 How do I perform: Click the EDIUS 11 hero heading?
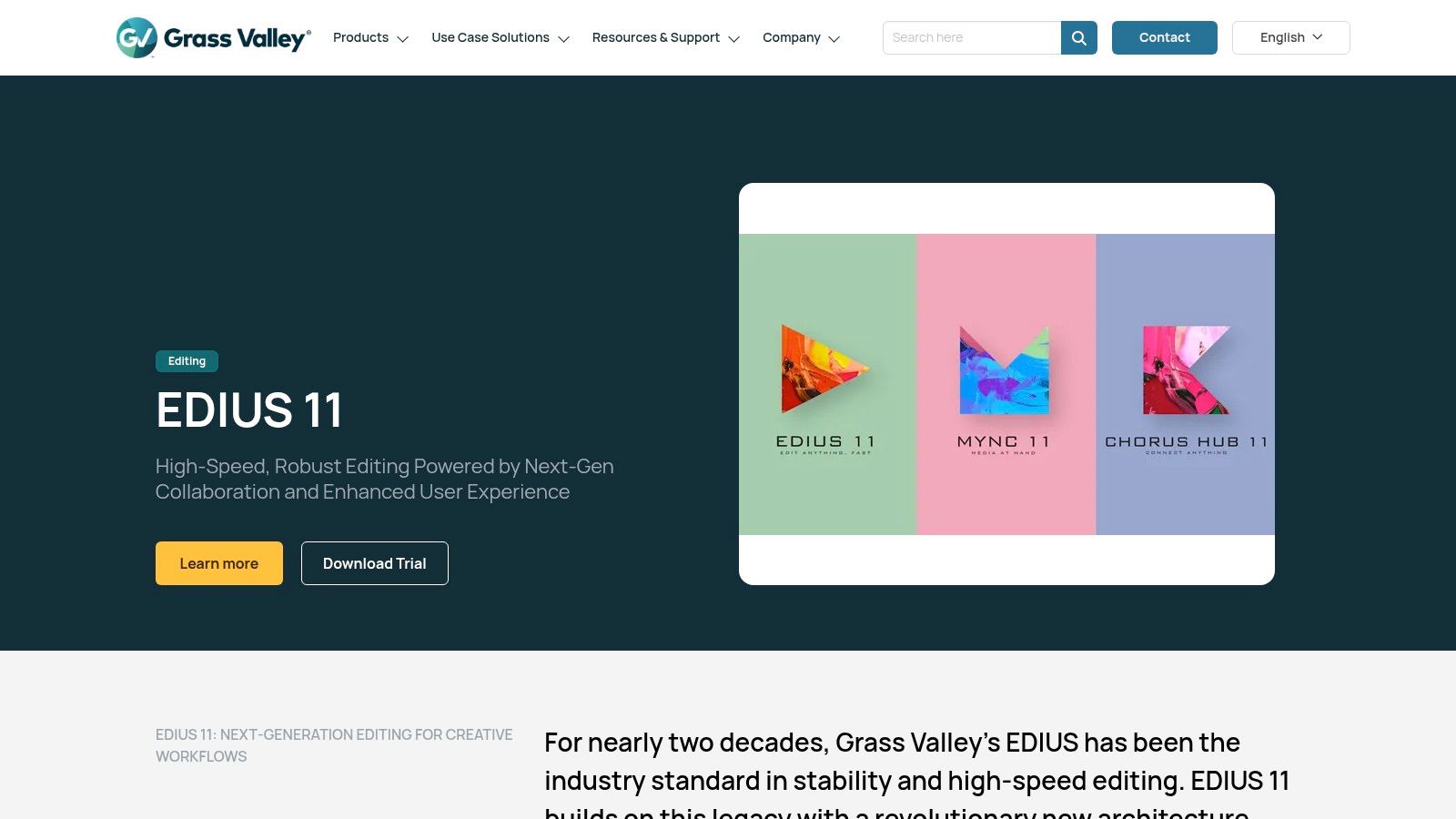tap(249, 409)
